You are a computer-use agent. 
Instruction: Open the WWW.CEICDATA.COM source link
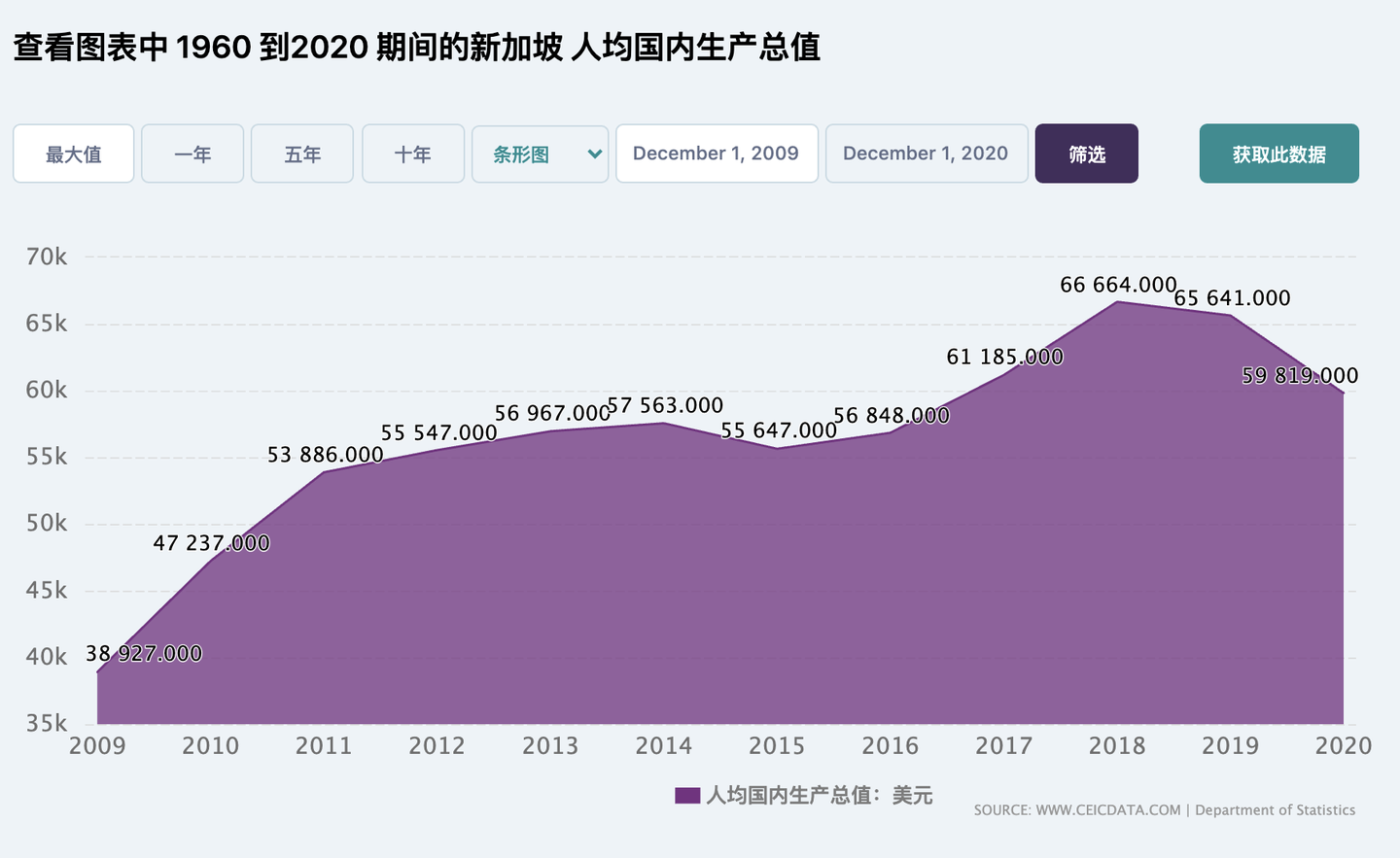pos(1107,809)
